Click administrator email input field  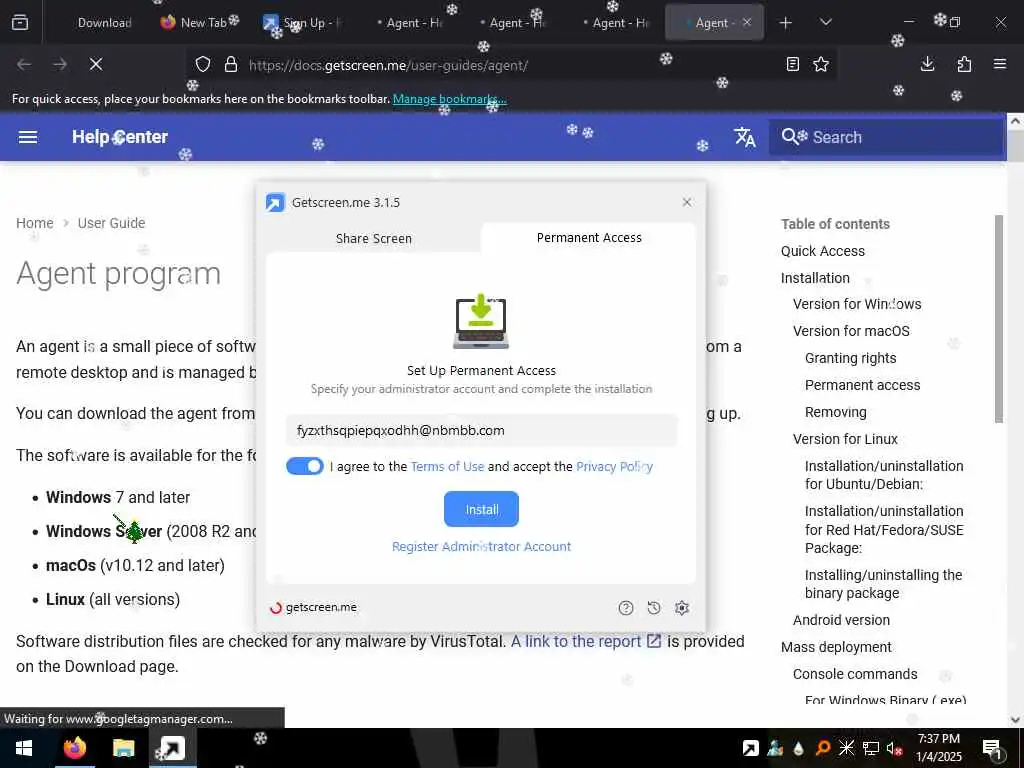point(481,430)
